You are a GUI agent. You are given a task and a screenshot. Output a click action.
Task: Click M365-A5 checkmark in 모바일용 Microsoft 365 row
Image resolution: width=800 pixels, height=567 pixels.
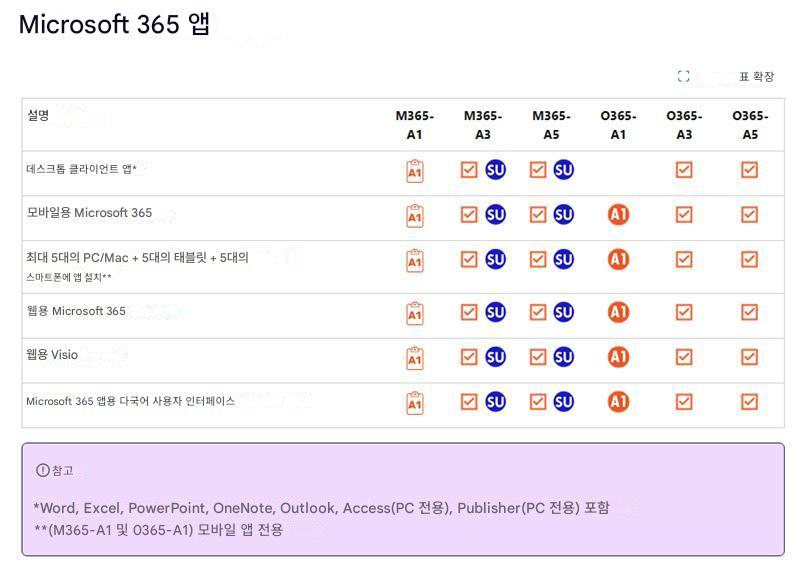[x=538, y=215]
